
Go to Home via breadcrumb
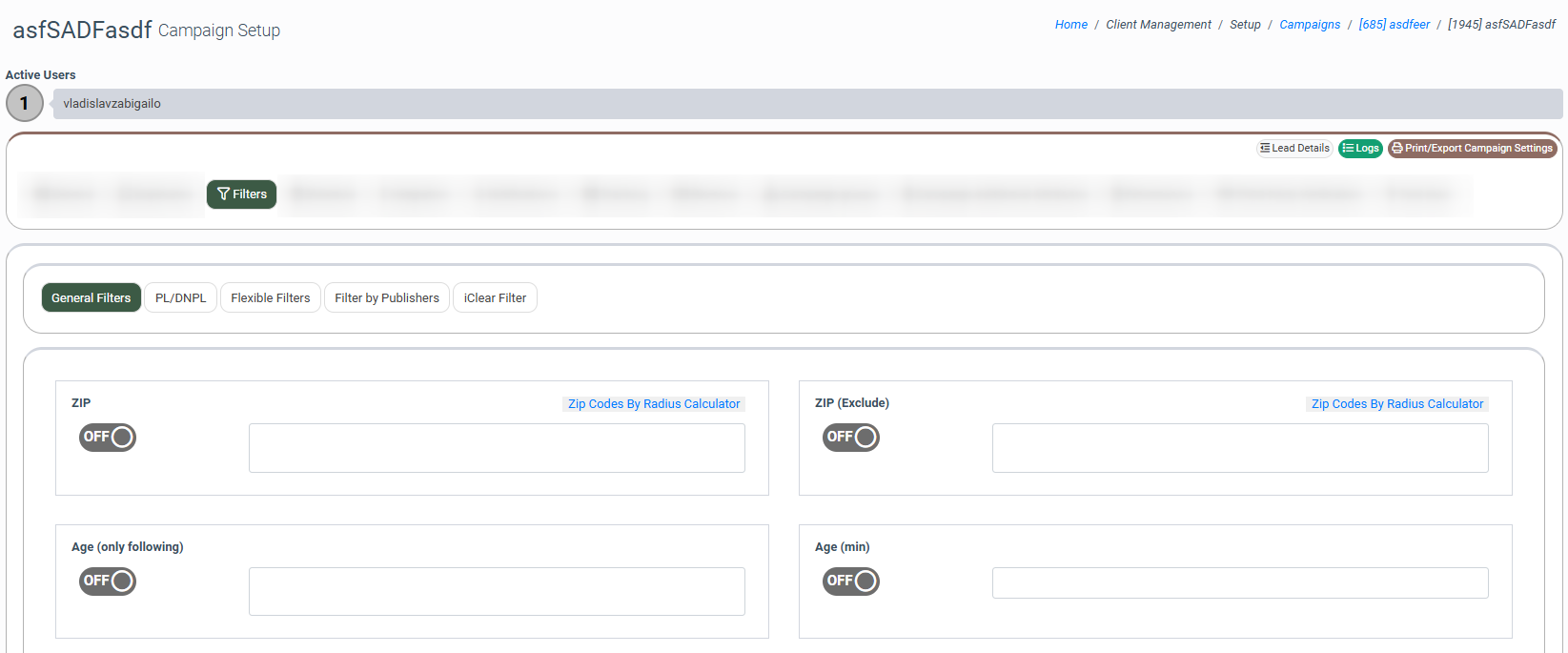[1070, 25]
